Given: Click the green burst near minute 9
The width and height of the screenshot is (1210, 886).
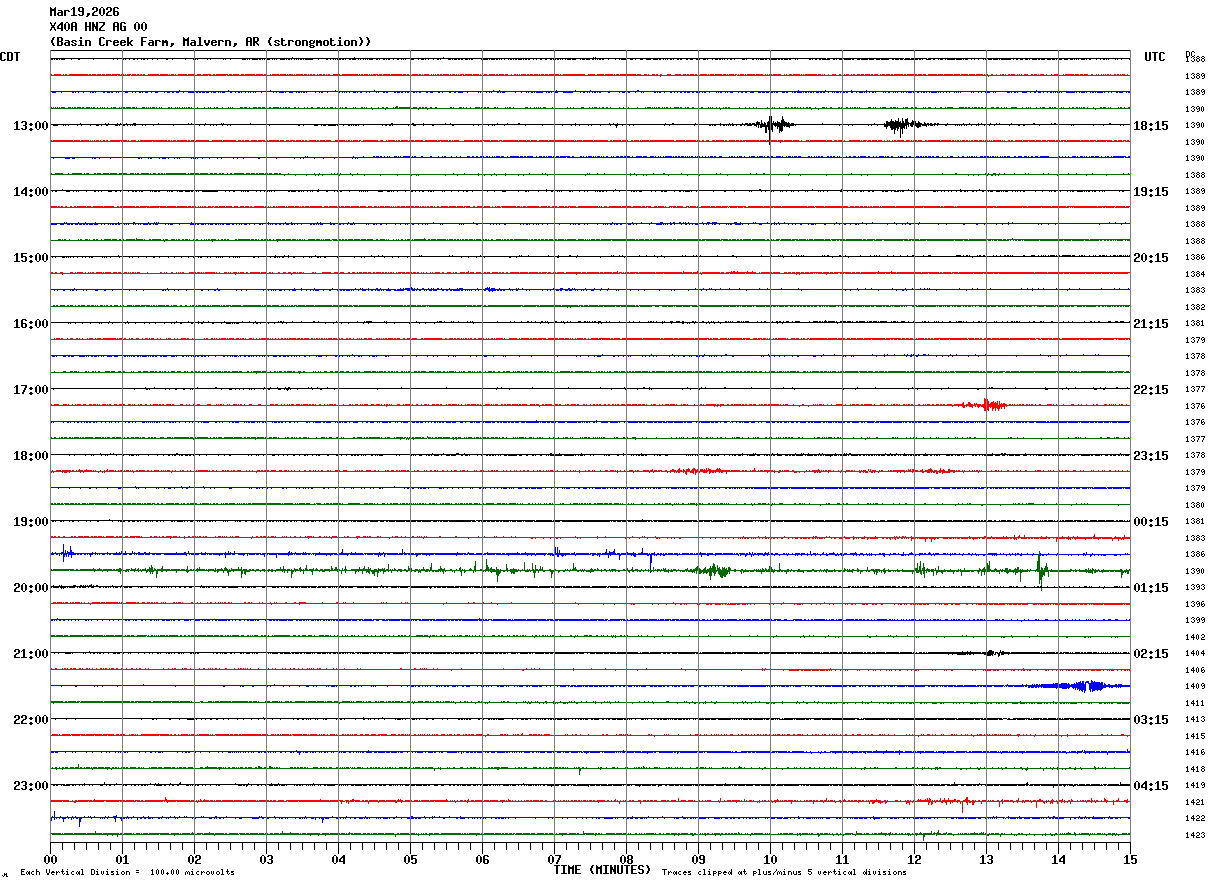Looking at the screenshot, I should point(714,571).
